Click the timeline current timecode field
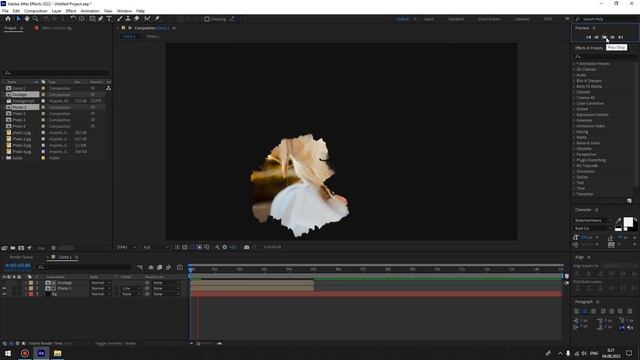 tap(18, 266)
